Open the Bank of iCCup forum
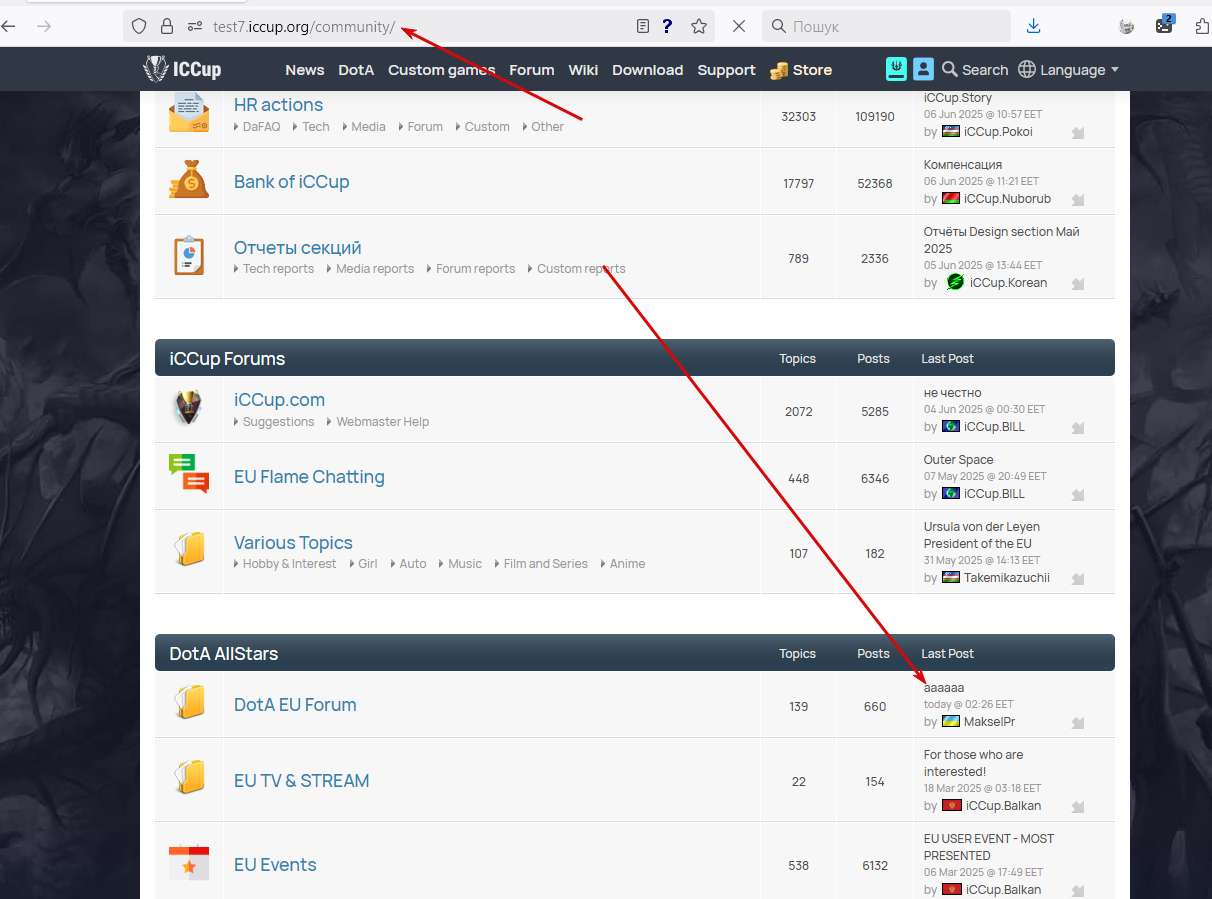Image resolution: width=1212 pixels, height=899 pixels. coord(291,182)
